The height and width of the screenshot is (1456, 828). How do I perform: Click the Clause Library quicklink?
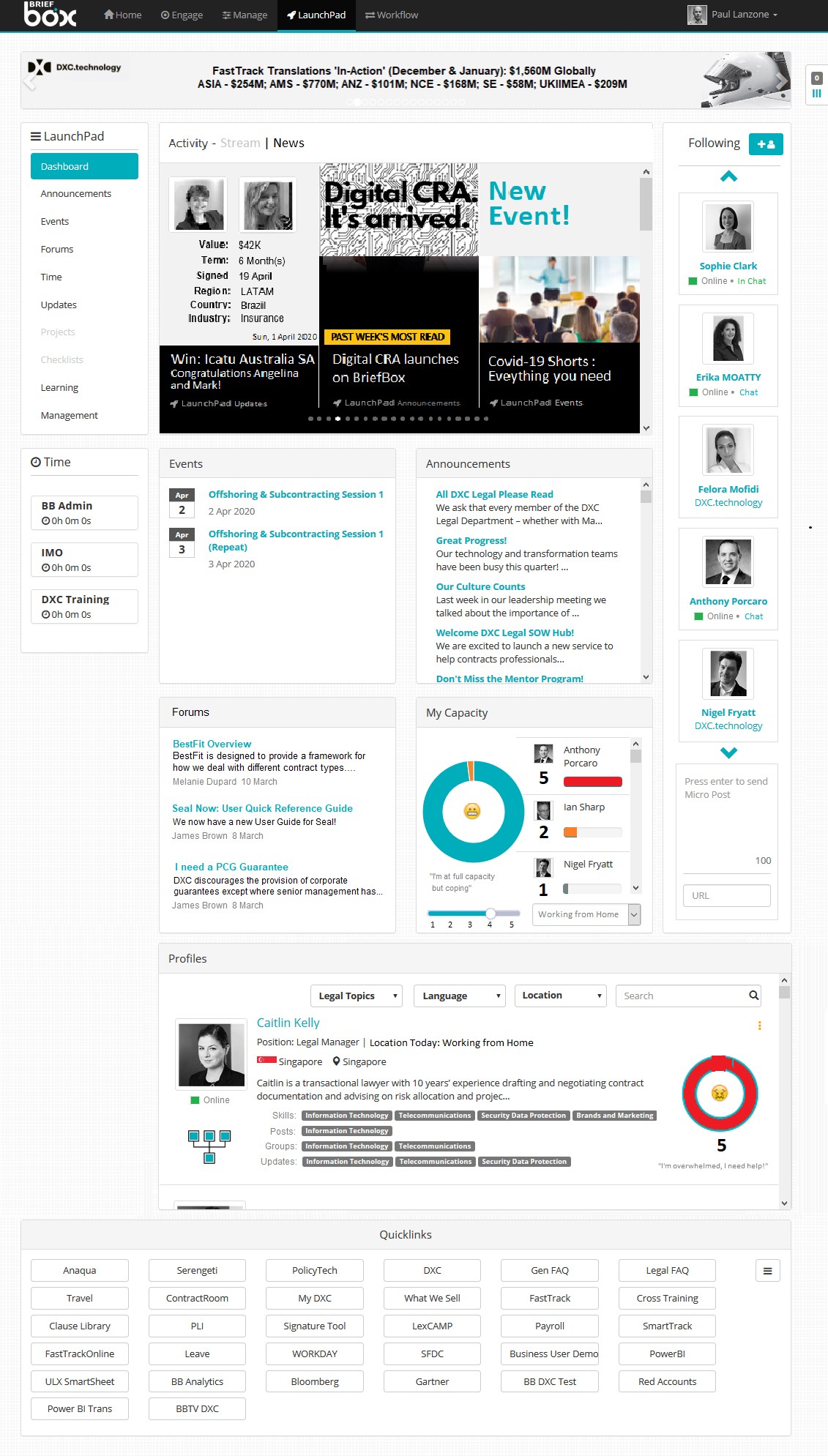coord(80,1326)
